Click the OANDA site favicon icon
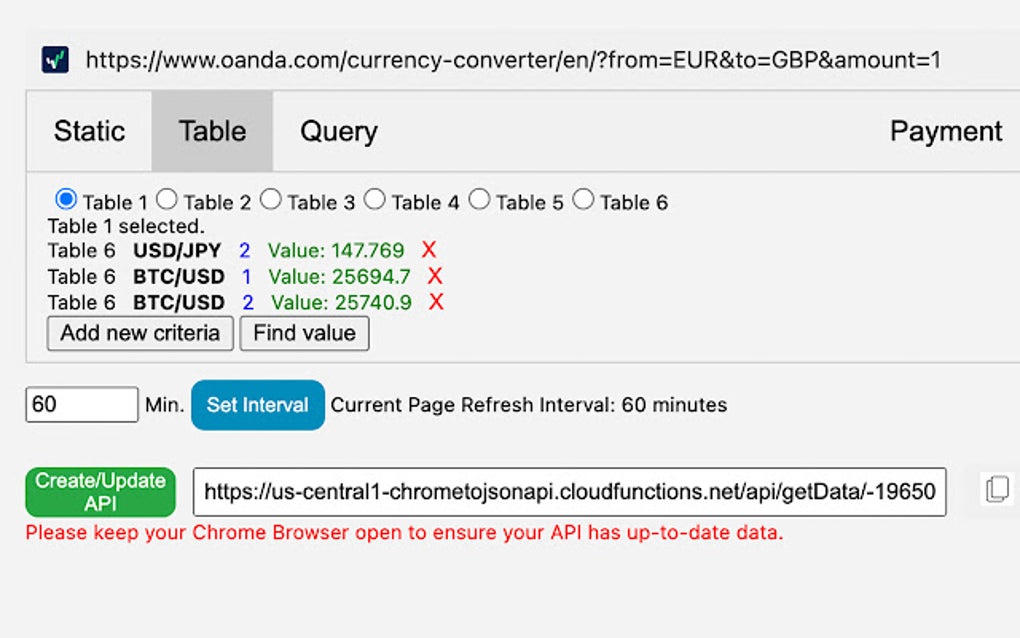Image resolution: width=1020 pixels, height=638 pixels. click(55, 60)
